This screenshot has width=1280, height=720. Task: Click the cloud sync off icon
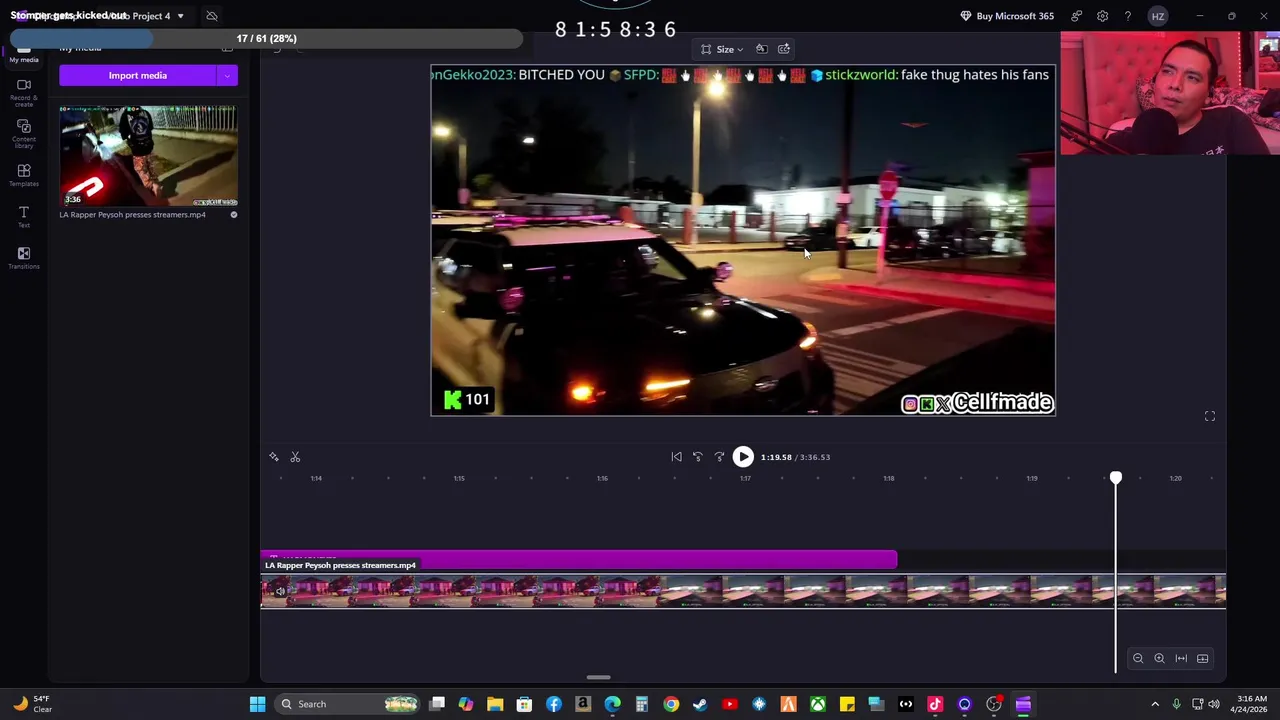(212, 16)
